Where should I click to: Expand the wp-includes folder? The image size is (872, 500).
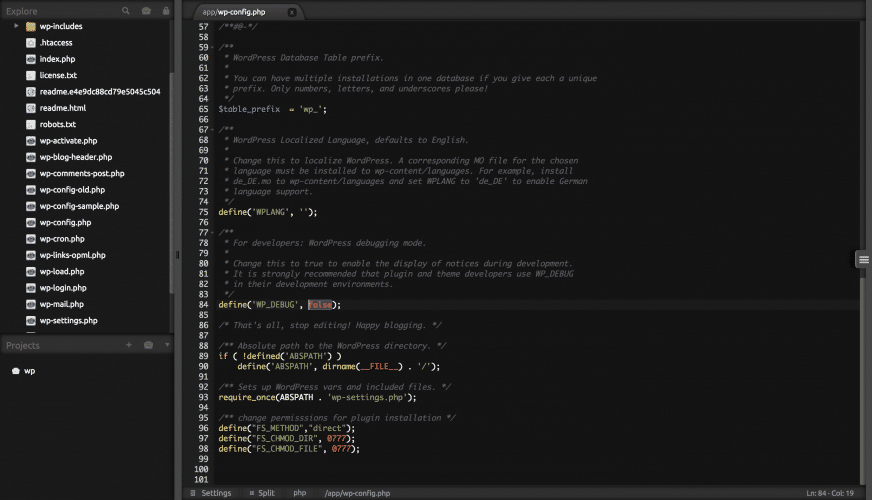17,26
